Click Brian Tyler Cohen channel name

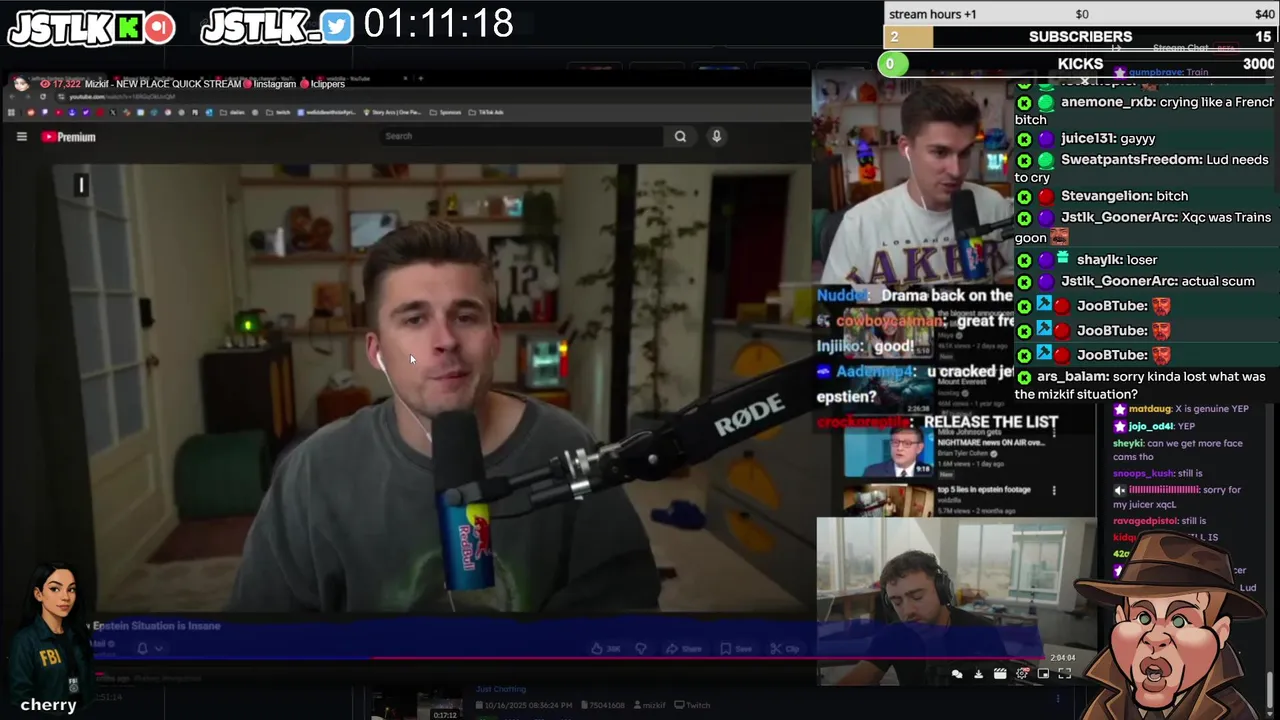966,453
